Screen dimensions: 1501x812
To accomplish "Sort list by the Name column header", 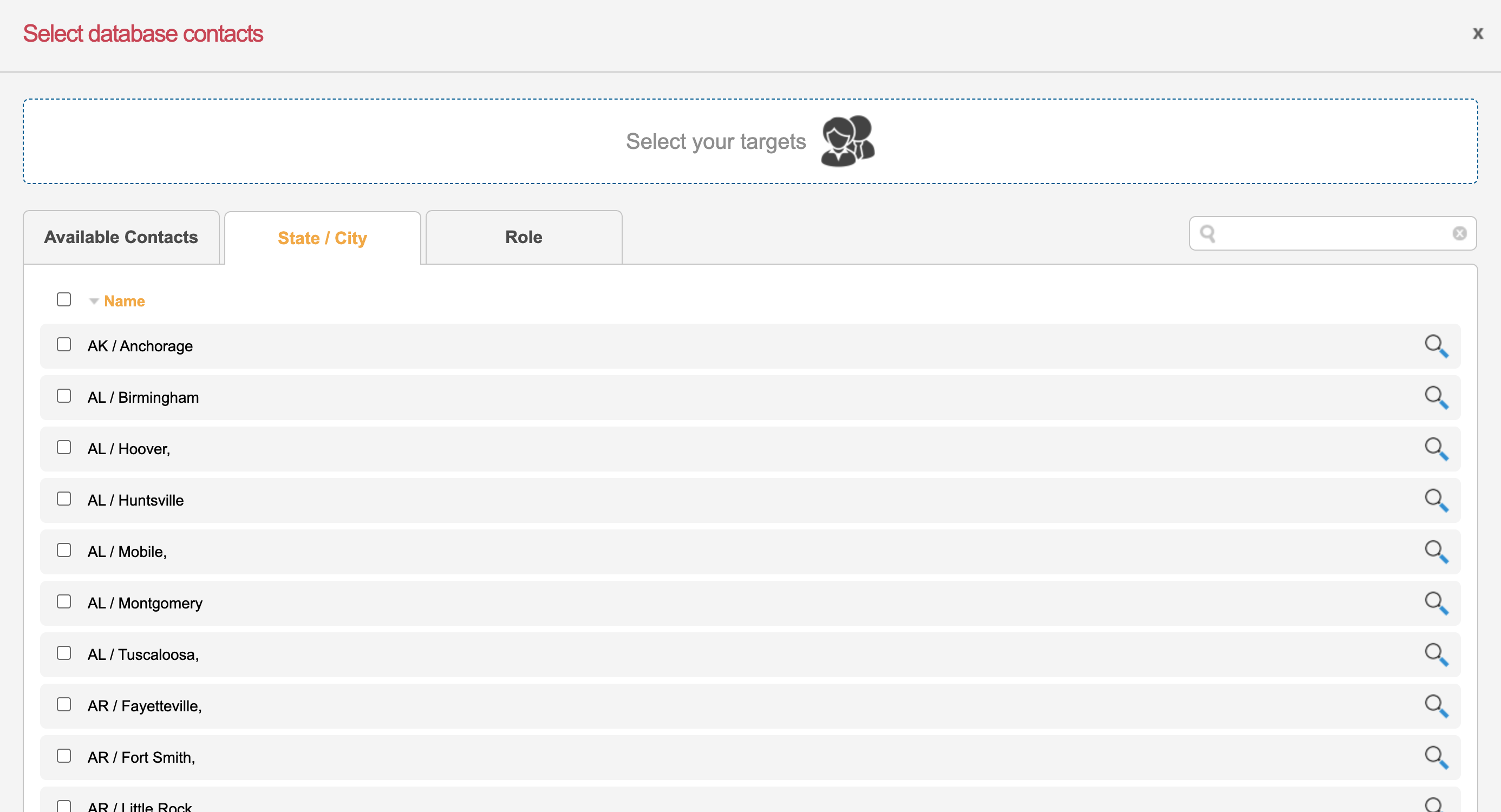I will point(124,301).
